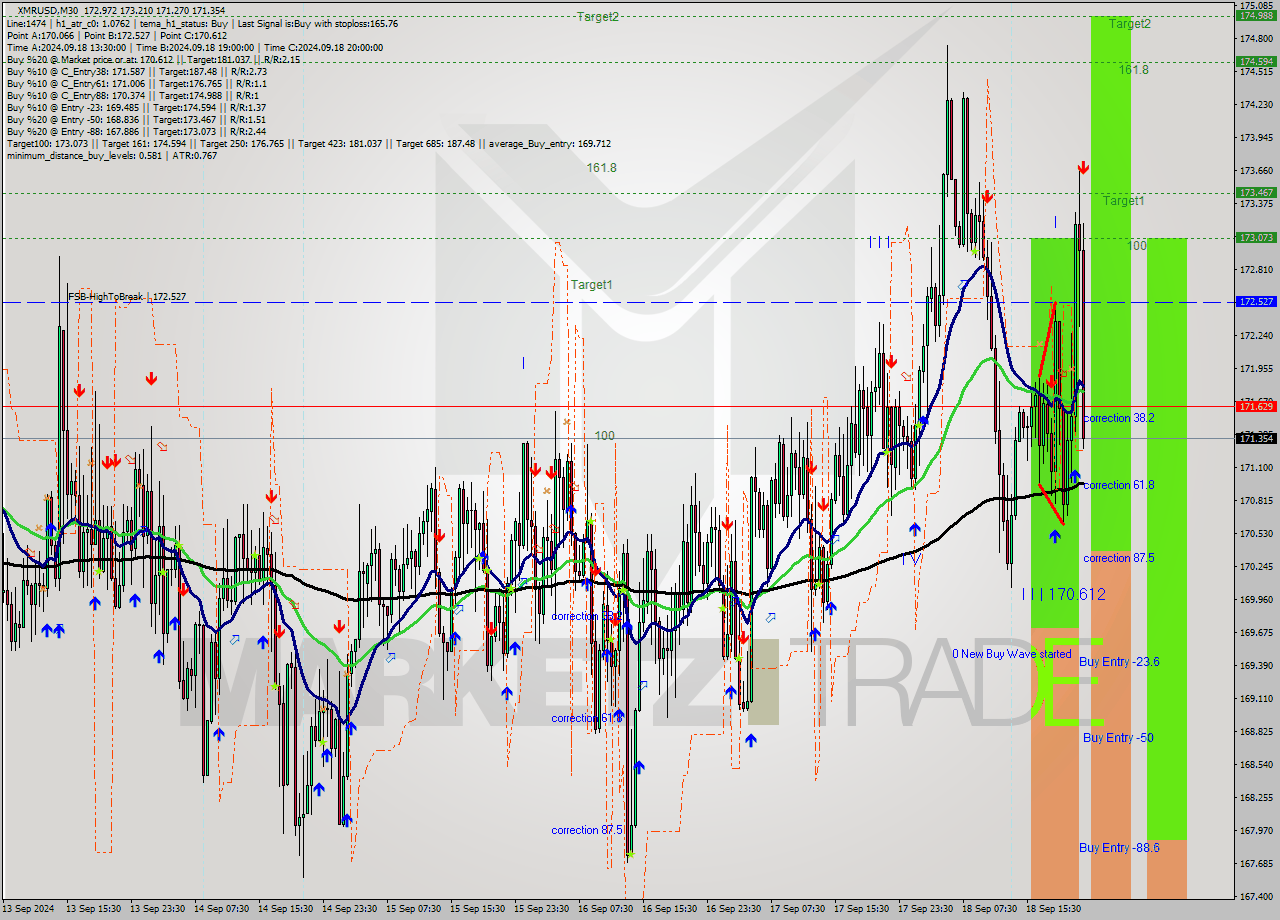Click the 170.245 value on price axis

pos(1256,567)
